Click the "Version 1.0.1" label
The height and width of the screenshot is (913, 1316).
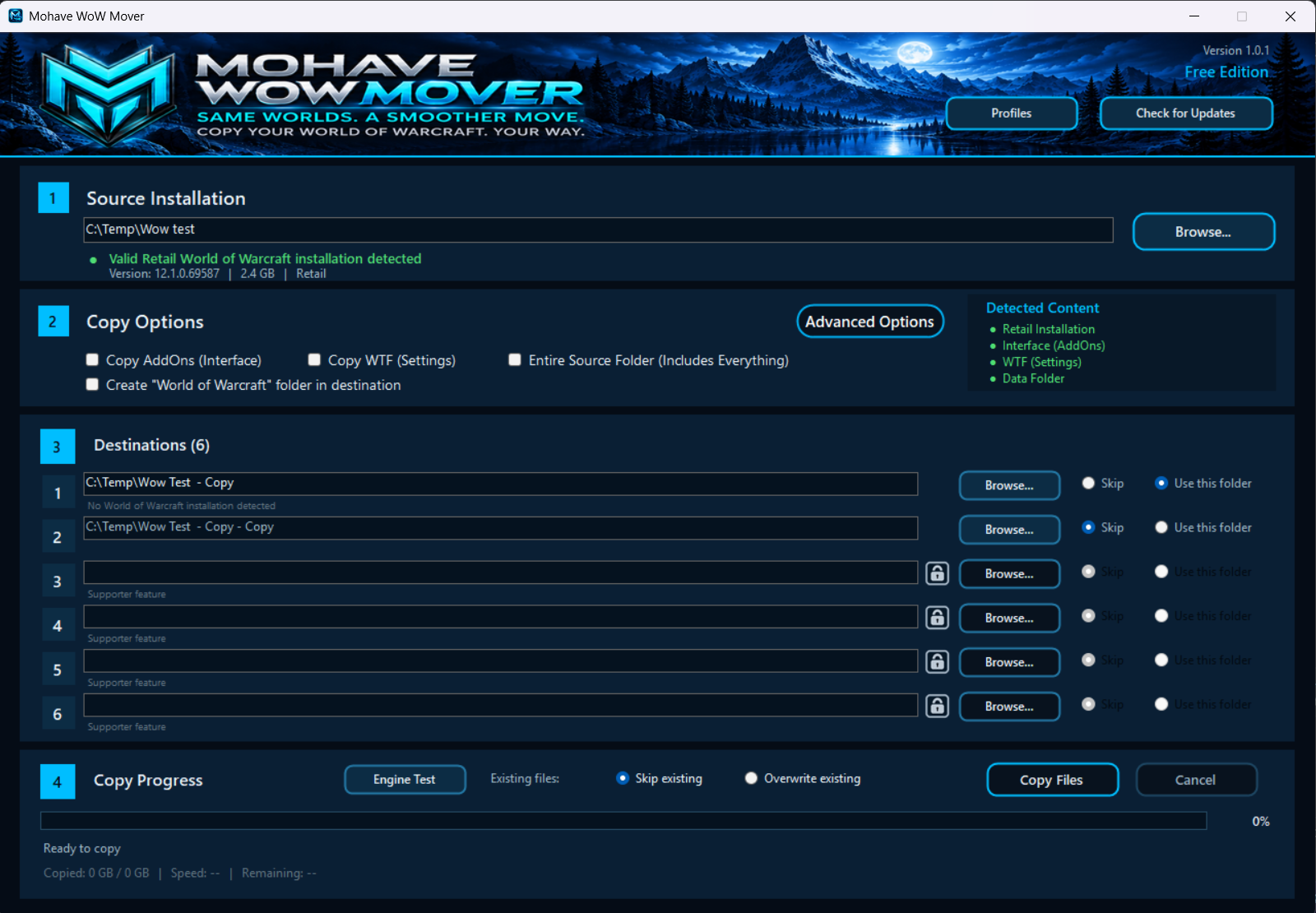click(x=1235, y=50)
